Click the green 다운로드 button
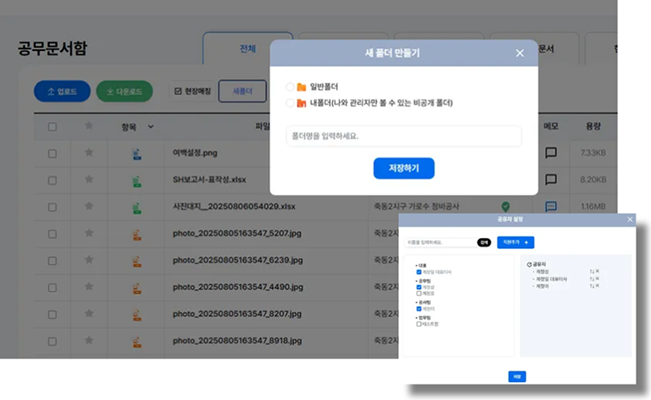The width and height of the screenshot is (651, 400). click(x=124, y=92)
